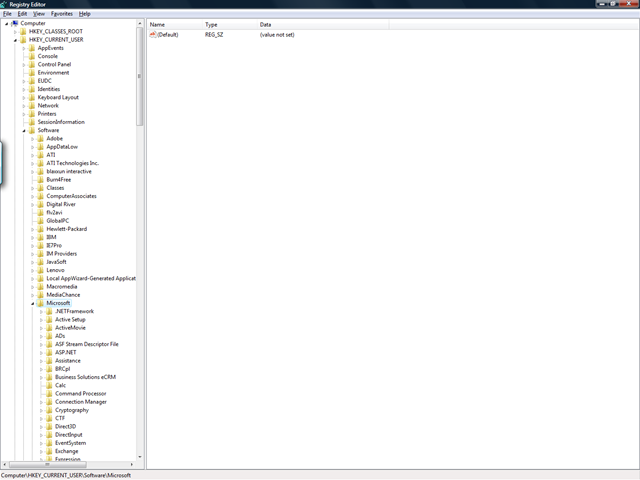Click the Lenovo folder icon
The height and width of the screenshot is (480, 640).
[40, 270]
